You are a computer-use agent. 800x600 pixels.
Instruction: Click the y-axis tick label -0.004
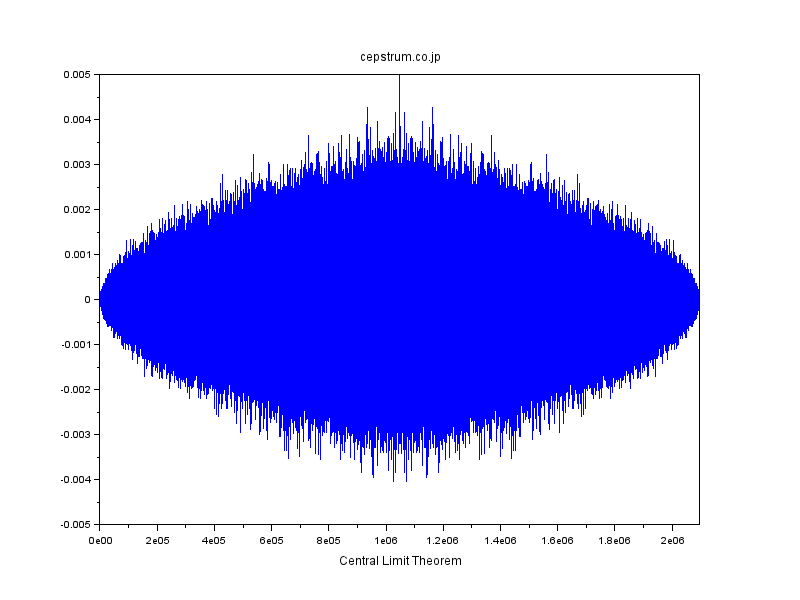tap(76, 479)
